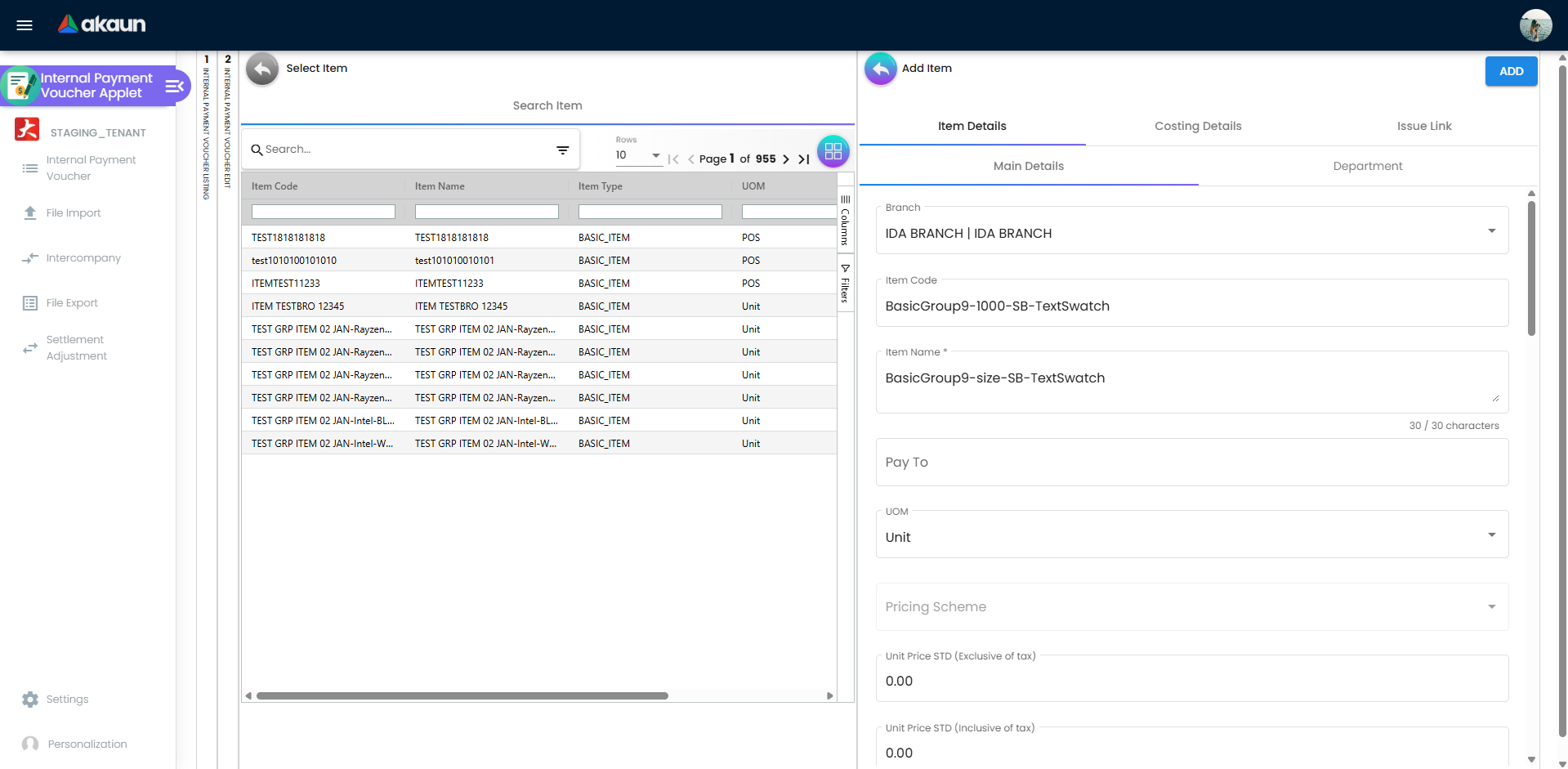
Task: Toggle the Filters side panel
Action: (845, 284)
